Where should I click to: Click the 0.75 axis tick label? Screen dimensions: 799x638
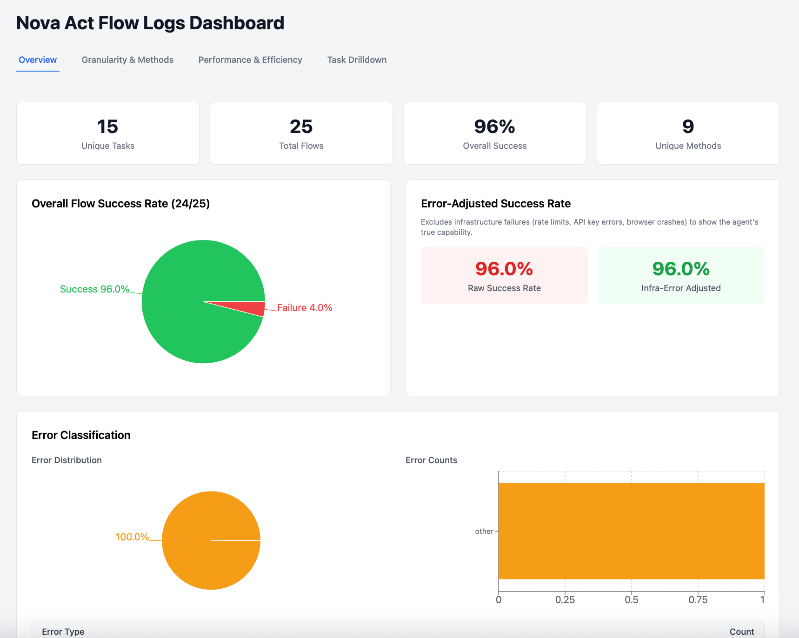[x=698, y=600]
